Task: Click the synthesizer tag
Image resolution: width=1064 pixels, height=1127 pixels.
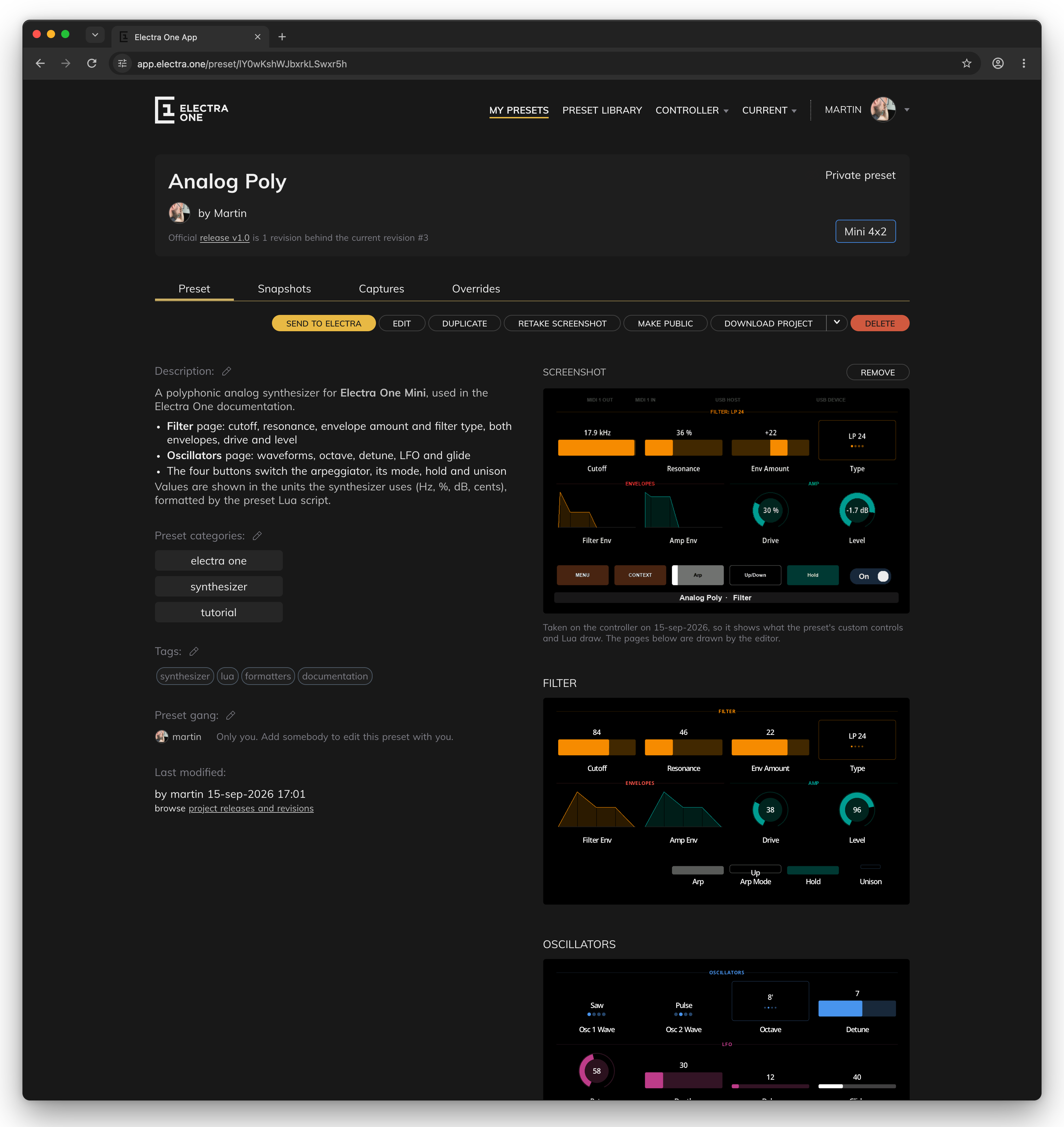Action: click(x=185, y=676)
